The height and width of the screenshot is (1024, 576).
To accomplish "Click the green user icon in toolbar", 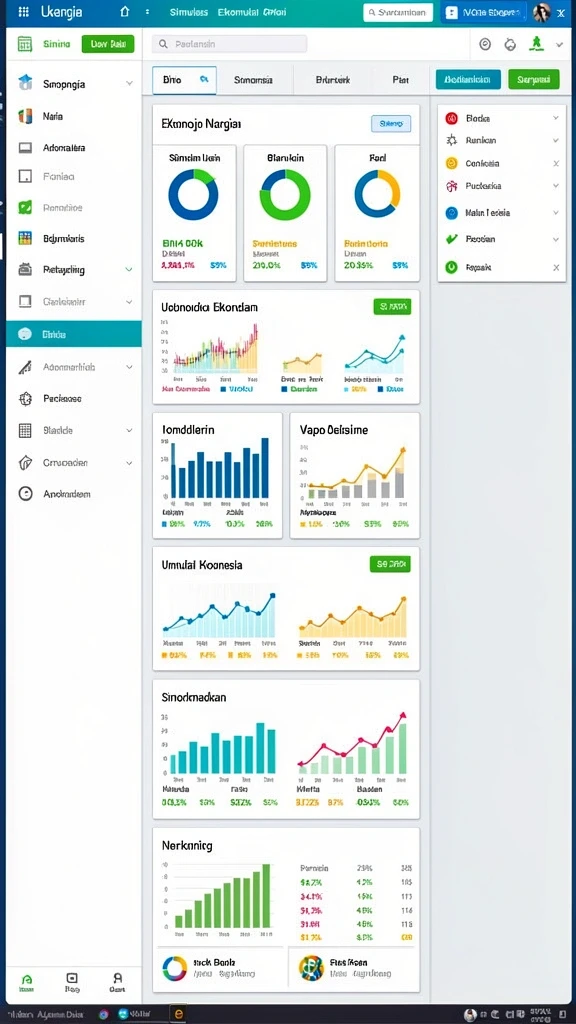I will pos(537,44).
